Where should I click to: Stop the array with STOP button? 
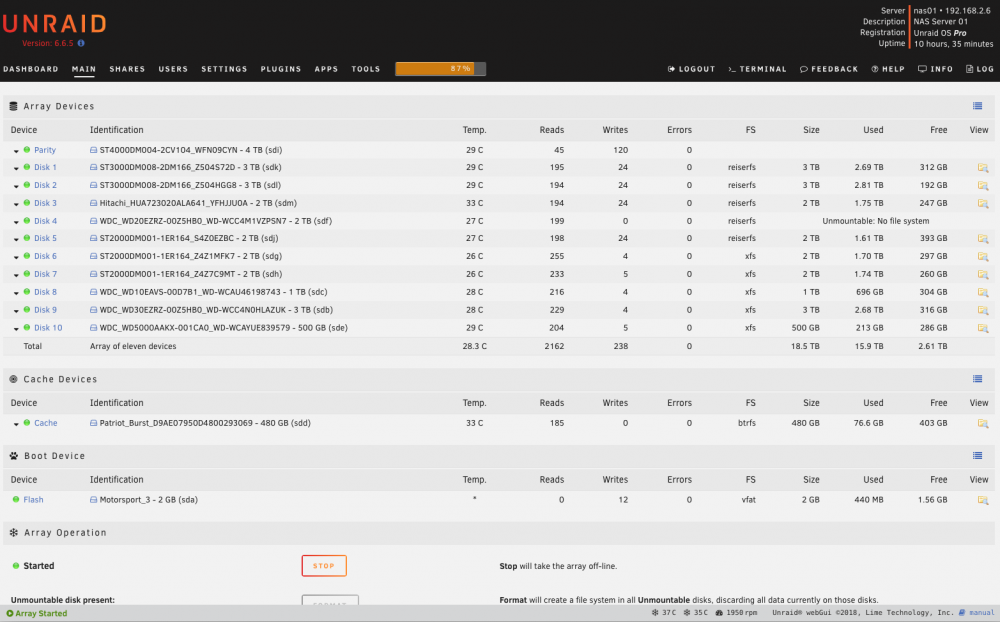tap(324, 566)
